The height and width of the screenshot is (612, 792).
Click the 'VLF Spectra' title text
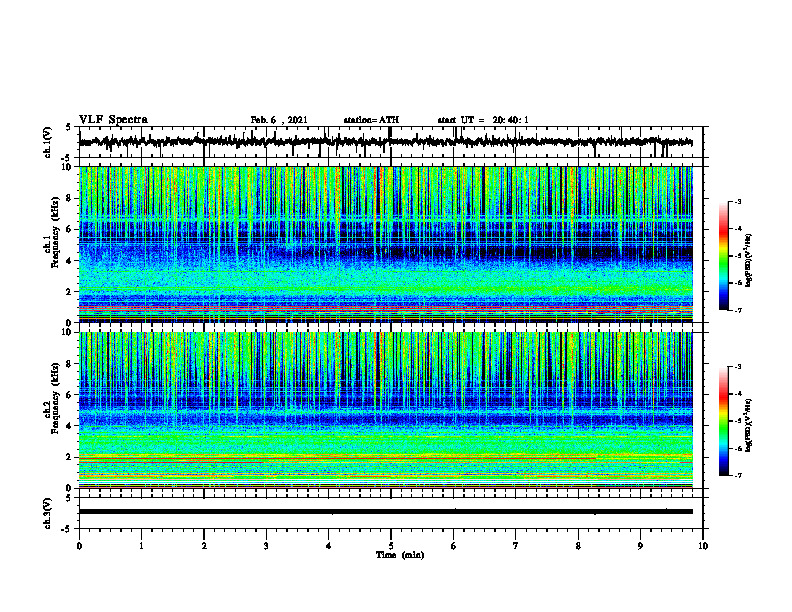113,120
